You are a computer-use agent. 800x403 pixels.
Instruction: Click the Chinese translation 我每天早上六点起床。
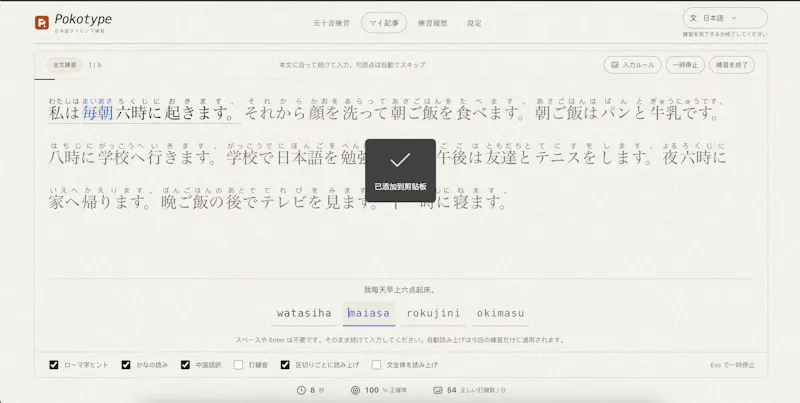coord(399,290)
